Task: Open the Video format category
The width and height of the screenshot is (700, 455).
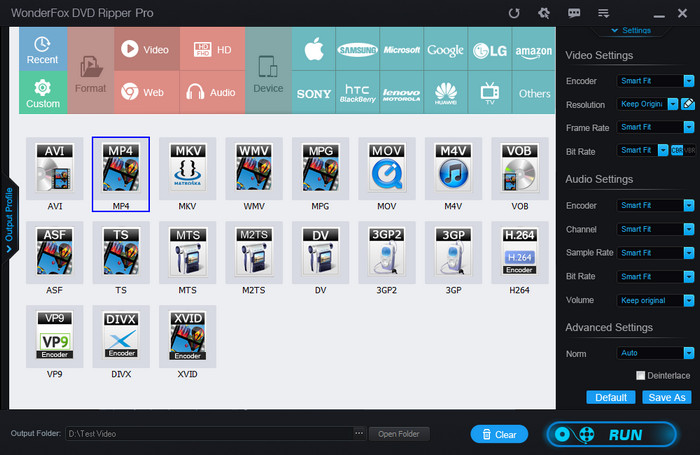Action: click(147, 49)
